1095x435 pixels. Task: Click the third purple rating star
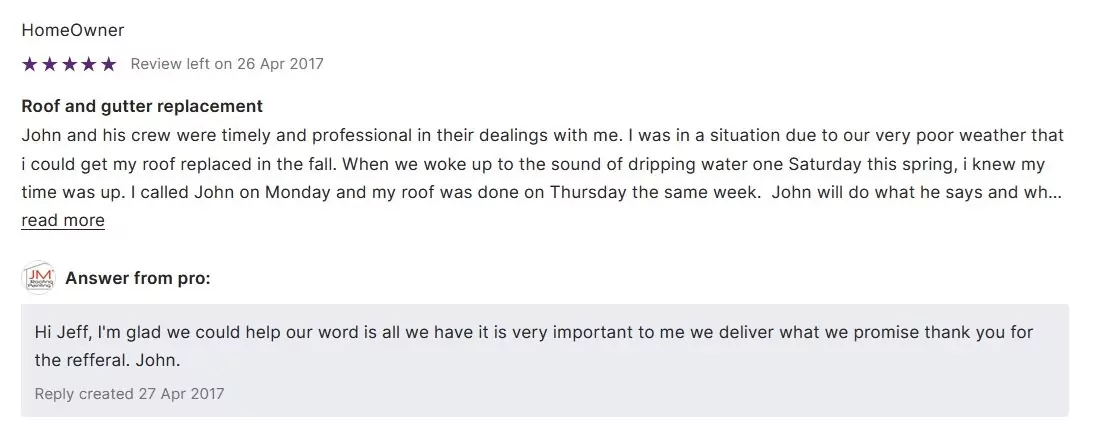(x=69, y=64)
